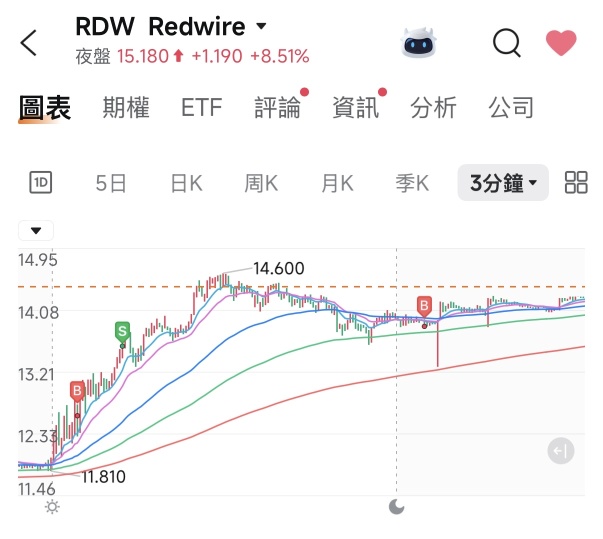Click the first B buy marker near 12.33

77,391
